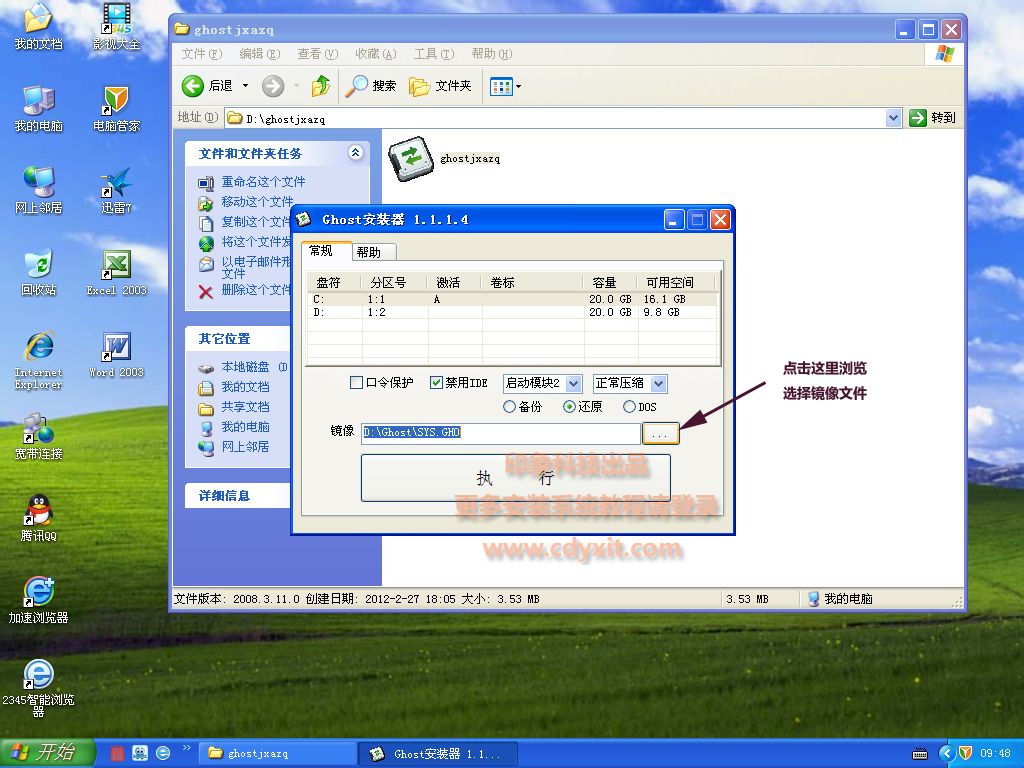Click the Start (开始) button
This screenshot has height=768, width=1024.
click(47, 753)
